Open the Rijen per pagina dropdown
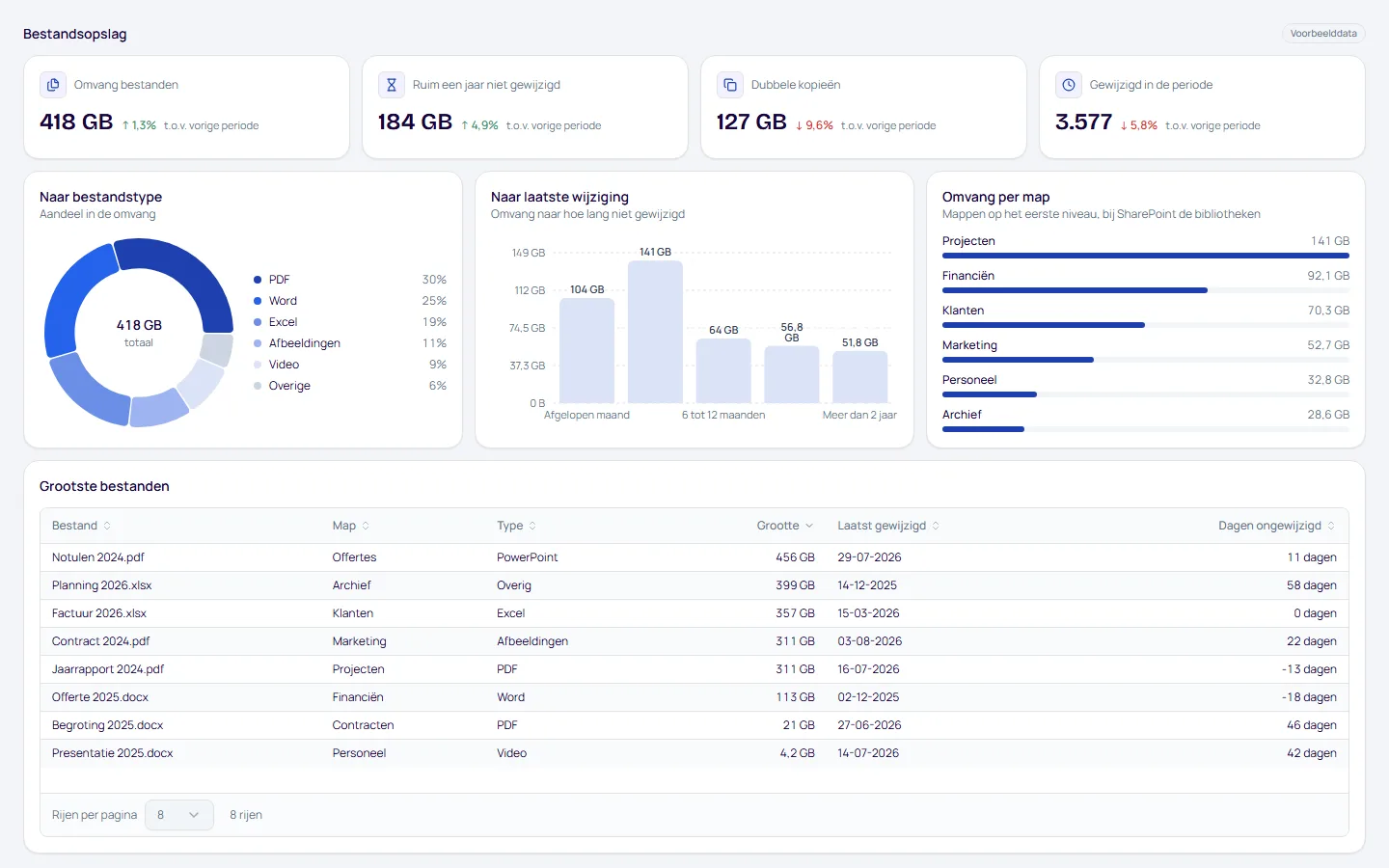Viewport: 1389px width, 868px height. pyautogui.click(x=179, y=815)
